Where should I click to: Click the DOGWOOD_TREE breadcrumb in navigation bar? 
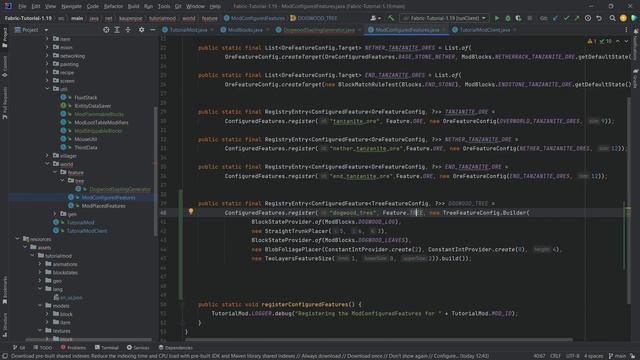click(x=313, y=18)
